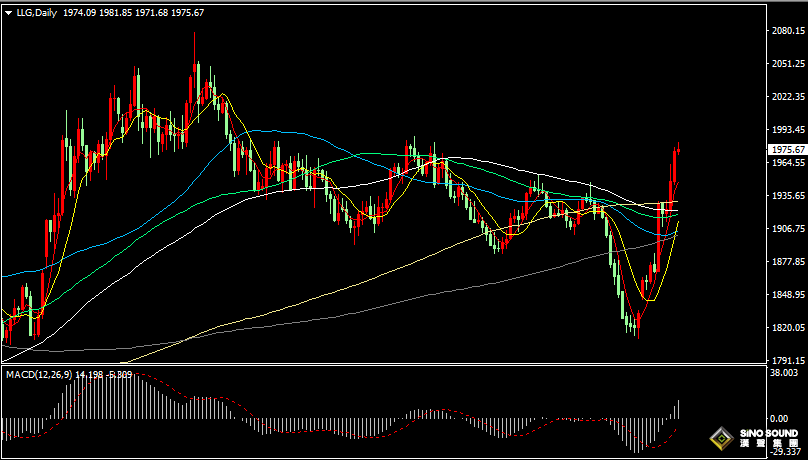Click the 1935.65 price axis label
Viewport: 808px width, 460px height.
point(789,196)
